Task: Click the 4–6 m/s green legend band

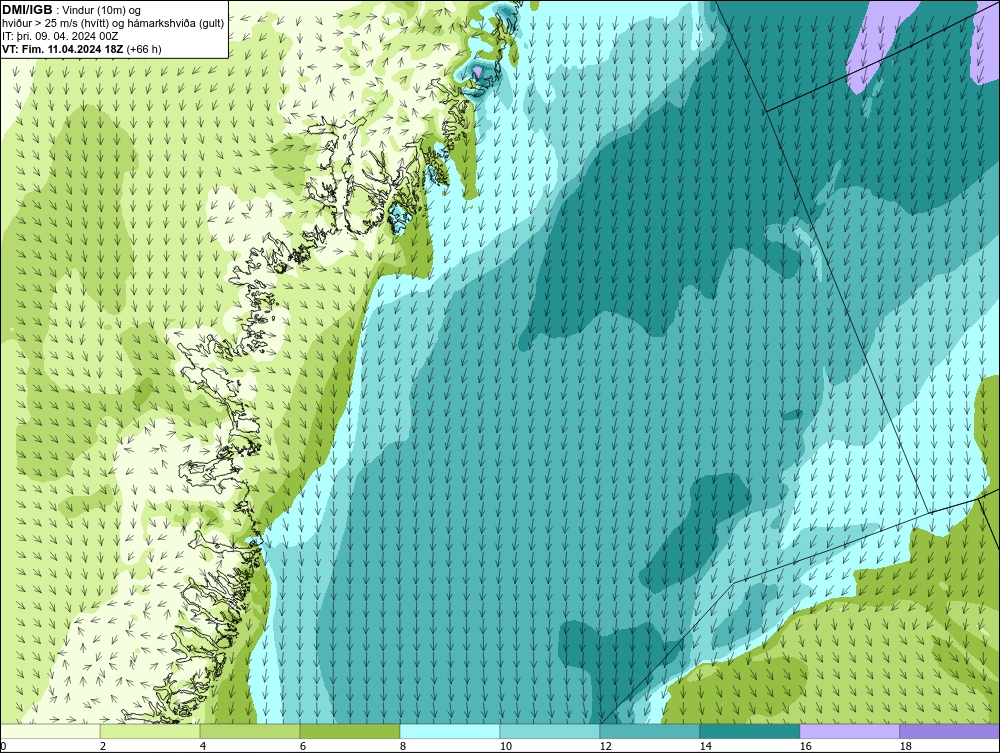Action: 250,731
